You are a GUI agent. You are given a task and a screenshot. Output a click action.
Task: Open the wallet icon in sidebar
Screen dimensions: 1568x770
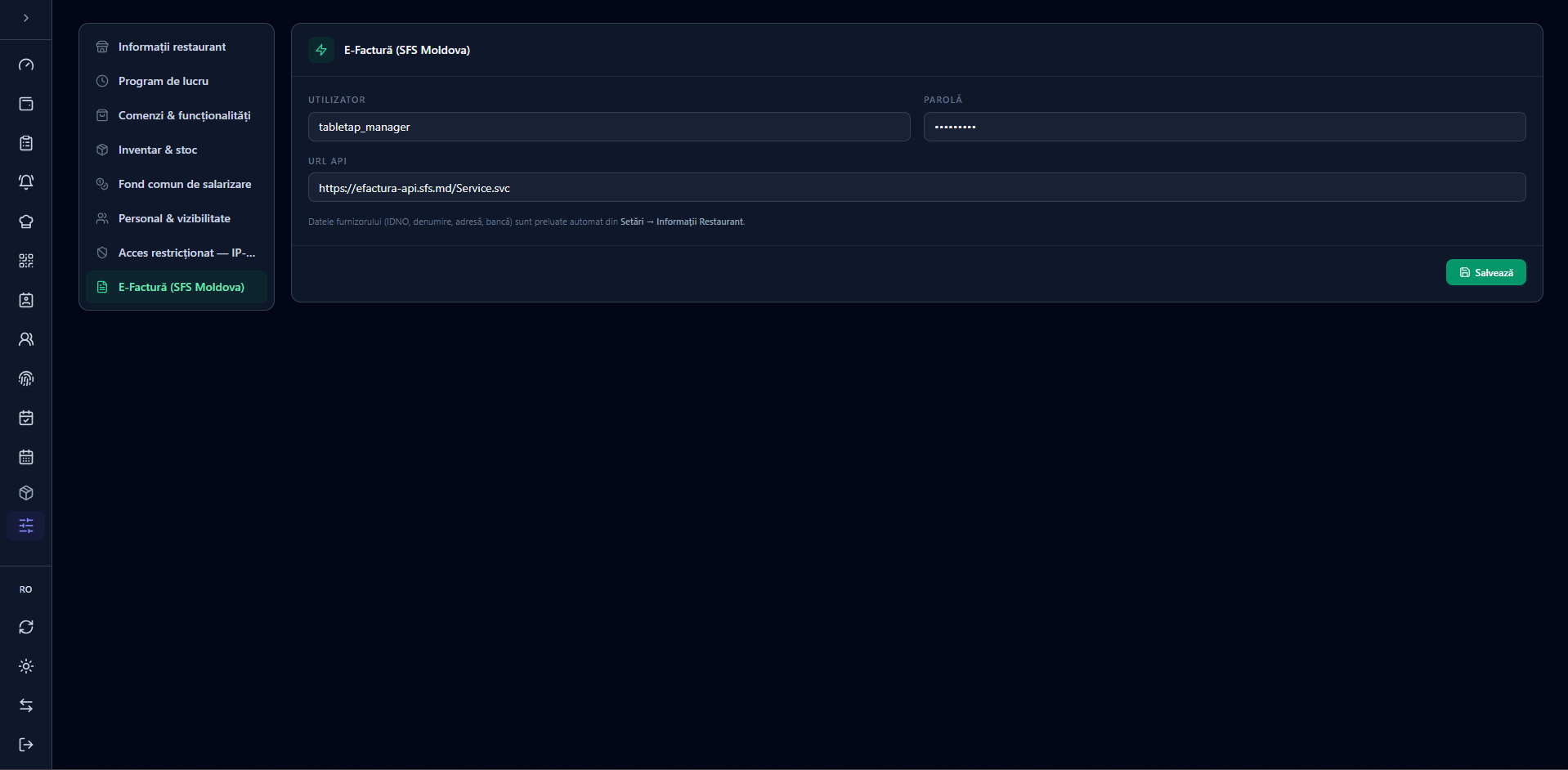coord(26,104)
